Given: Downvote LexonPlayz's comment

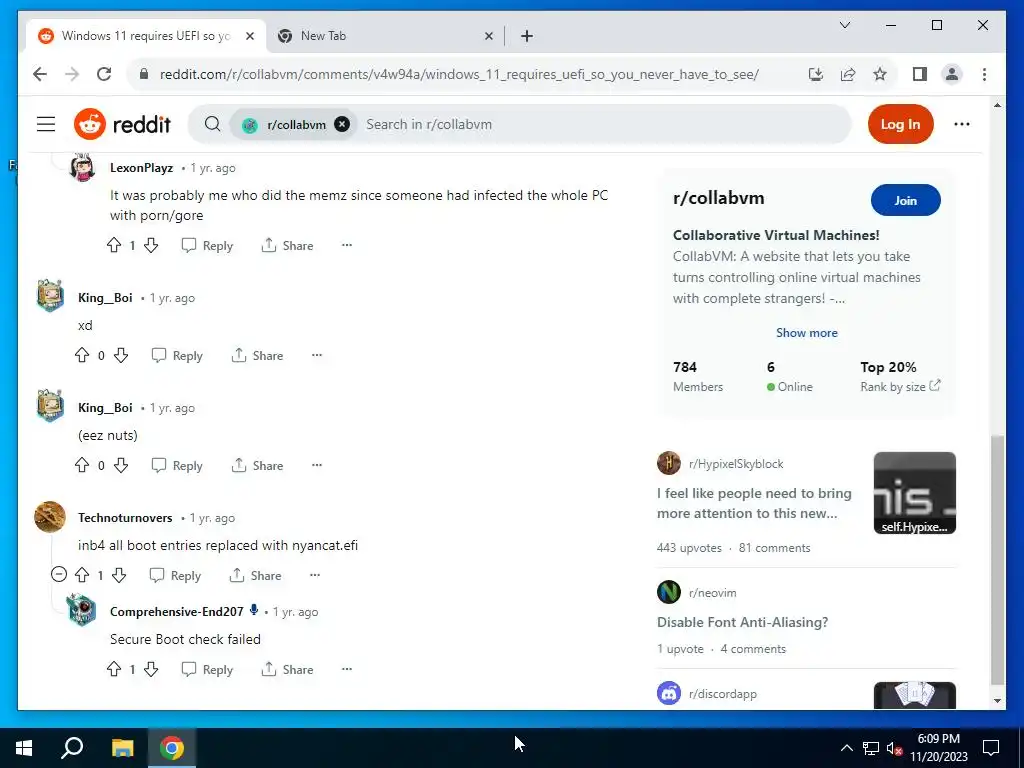Looking at the screenshot, I should (x=151, y=246).
